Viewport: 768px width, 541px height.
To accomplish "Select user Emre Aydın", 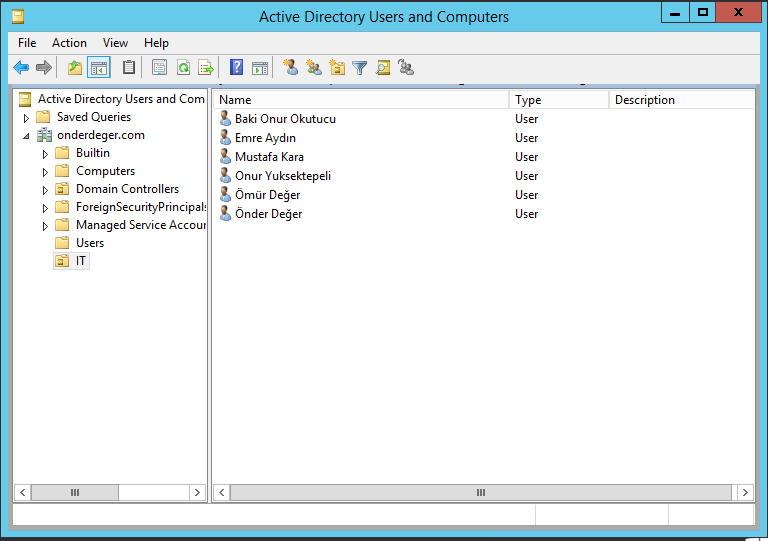I will tap(265, 138).
